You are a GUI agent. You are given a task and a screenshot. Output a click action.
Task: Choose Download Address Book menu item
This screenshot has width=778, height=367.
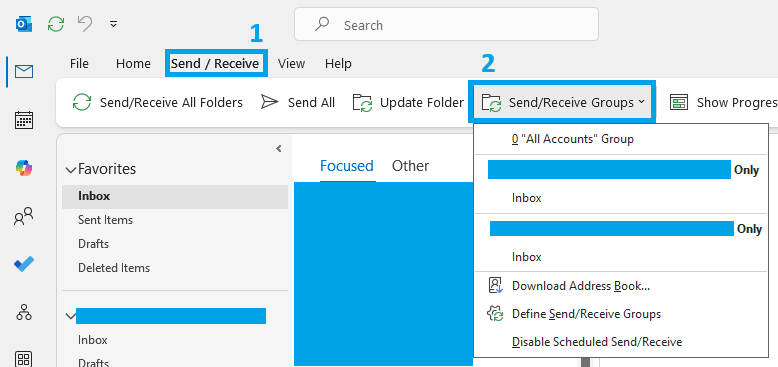621,286
